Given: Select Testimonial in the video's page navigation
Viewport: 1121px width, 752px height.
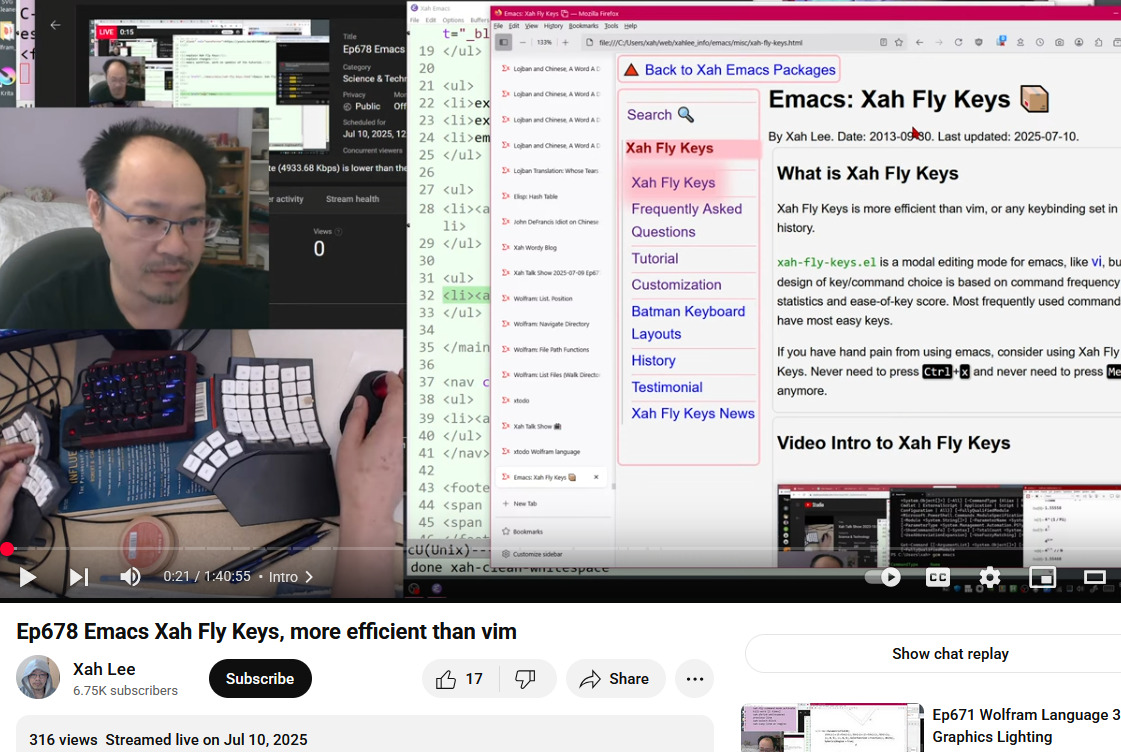Looking at the screenshot, I should [x=667, y=387].
